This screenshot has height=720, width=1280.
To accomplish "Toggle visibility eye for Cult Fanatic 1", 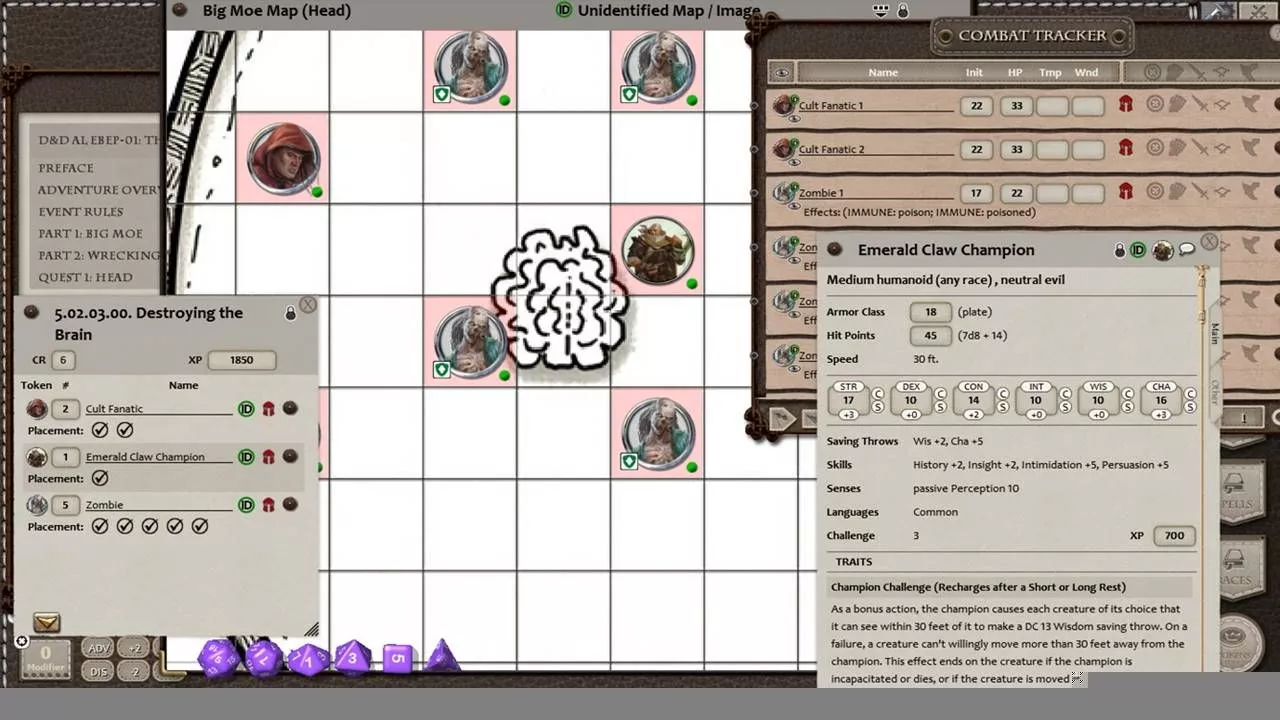I will click(x=794, y=119).
